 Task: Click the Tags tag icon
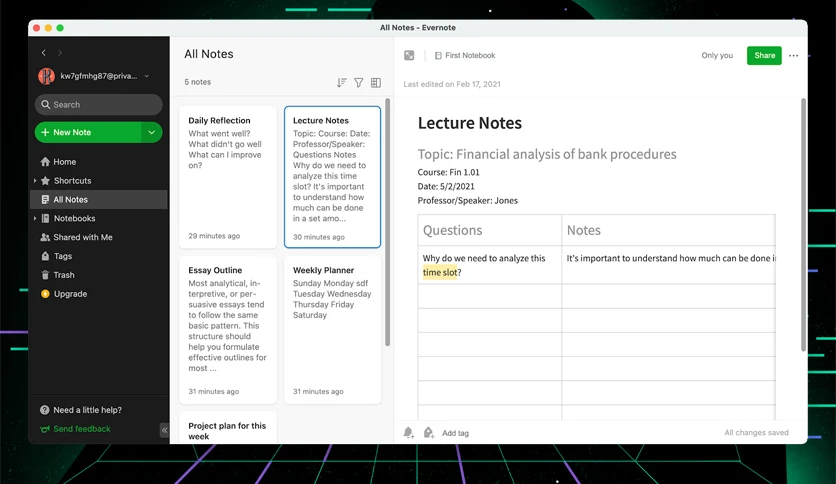click(x=45, y=256)
